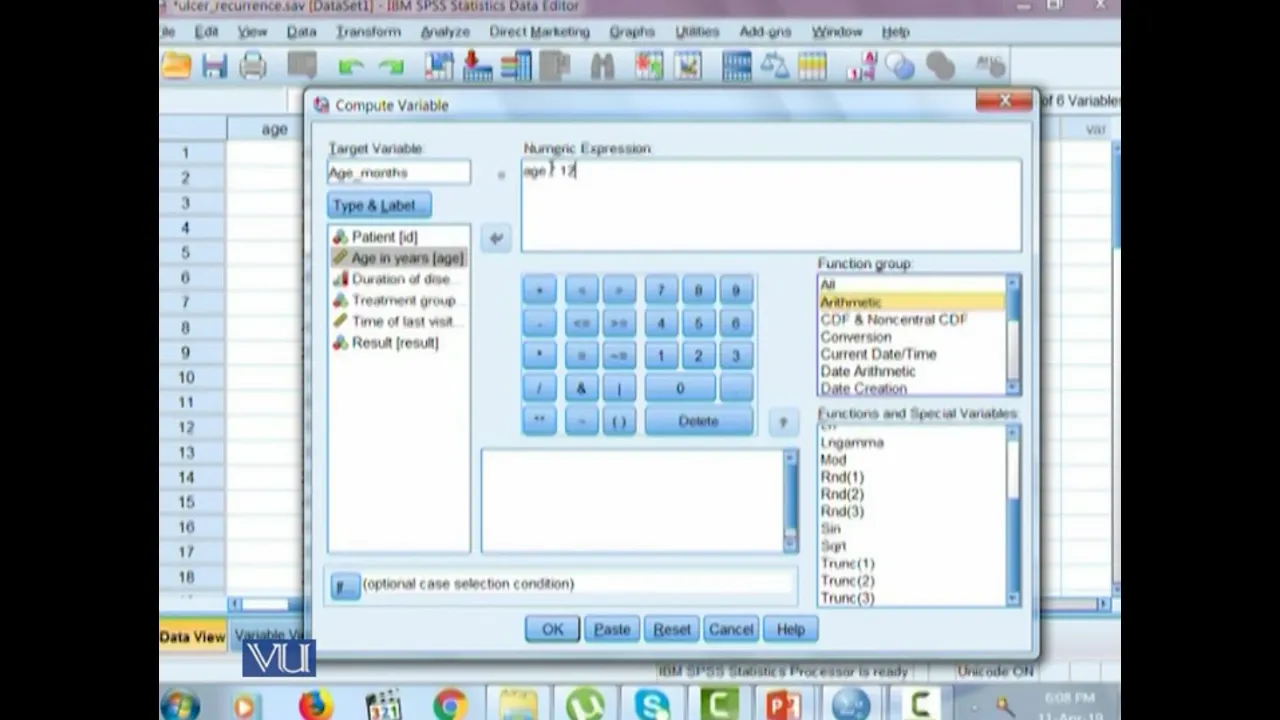Move variable with arrow button into expression
The width and height of the screenshot is (1280, 720).
click(496, 238)
